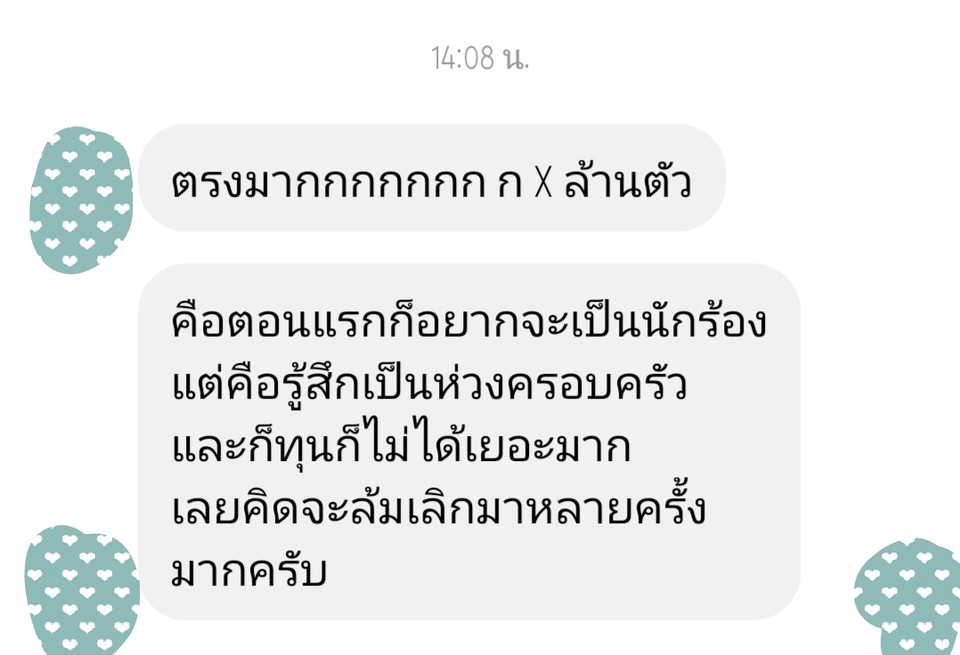Click the line 'เลยคิดจะล้มเลิกมาหลายครั้ง'

(x=438, y=507)
